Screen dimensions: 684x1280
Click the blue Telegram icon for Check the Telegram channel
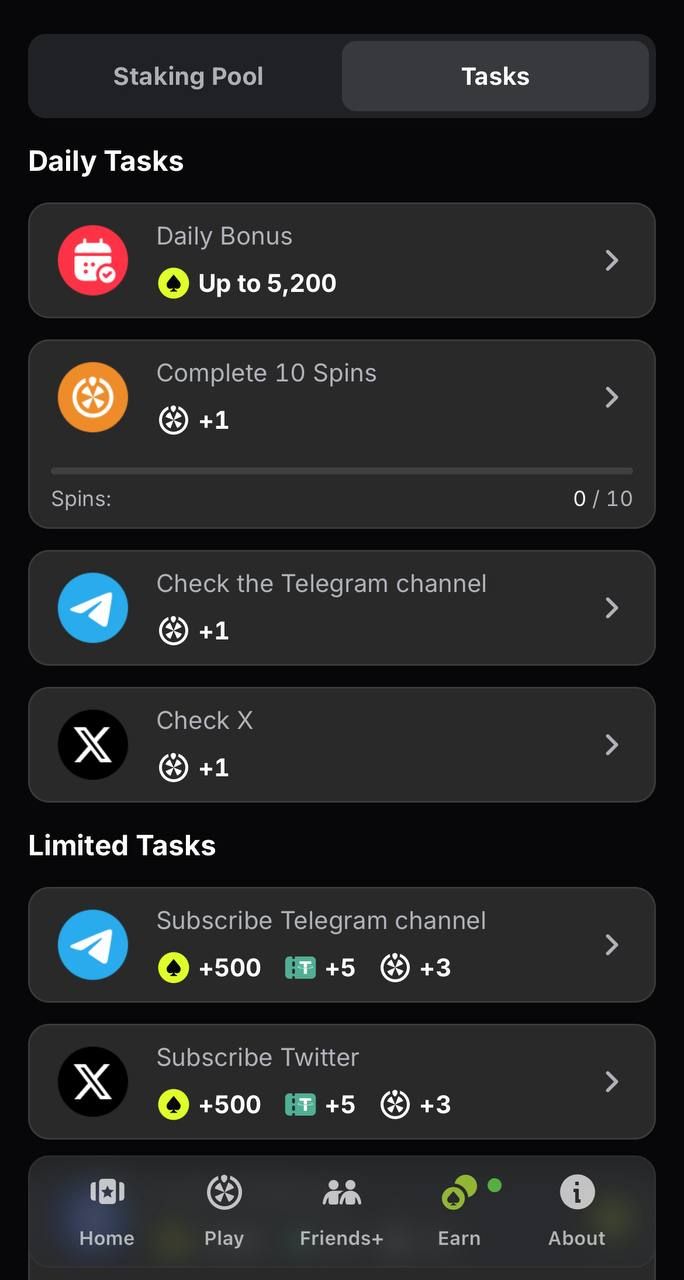click(x=93, y=607)
